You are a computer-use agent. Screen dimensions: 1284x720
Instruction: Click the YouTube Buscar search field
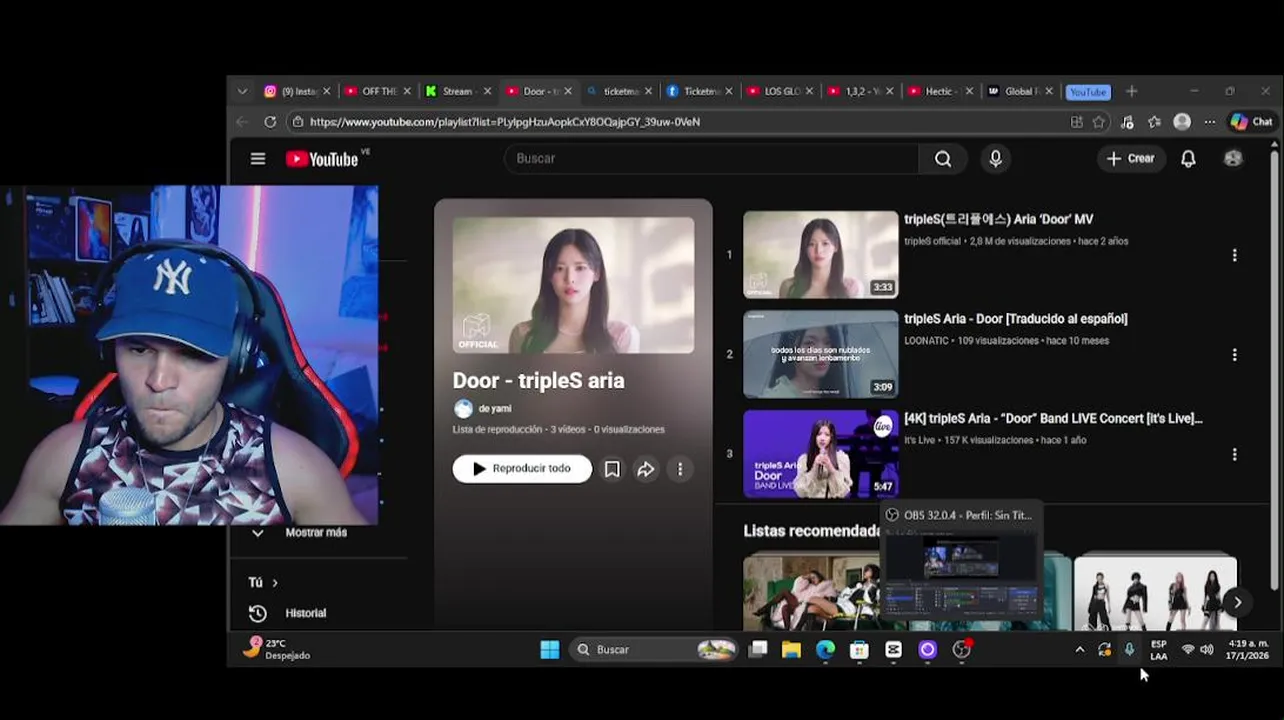click(x=712, y=159)
